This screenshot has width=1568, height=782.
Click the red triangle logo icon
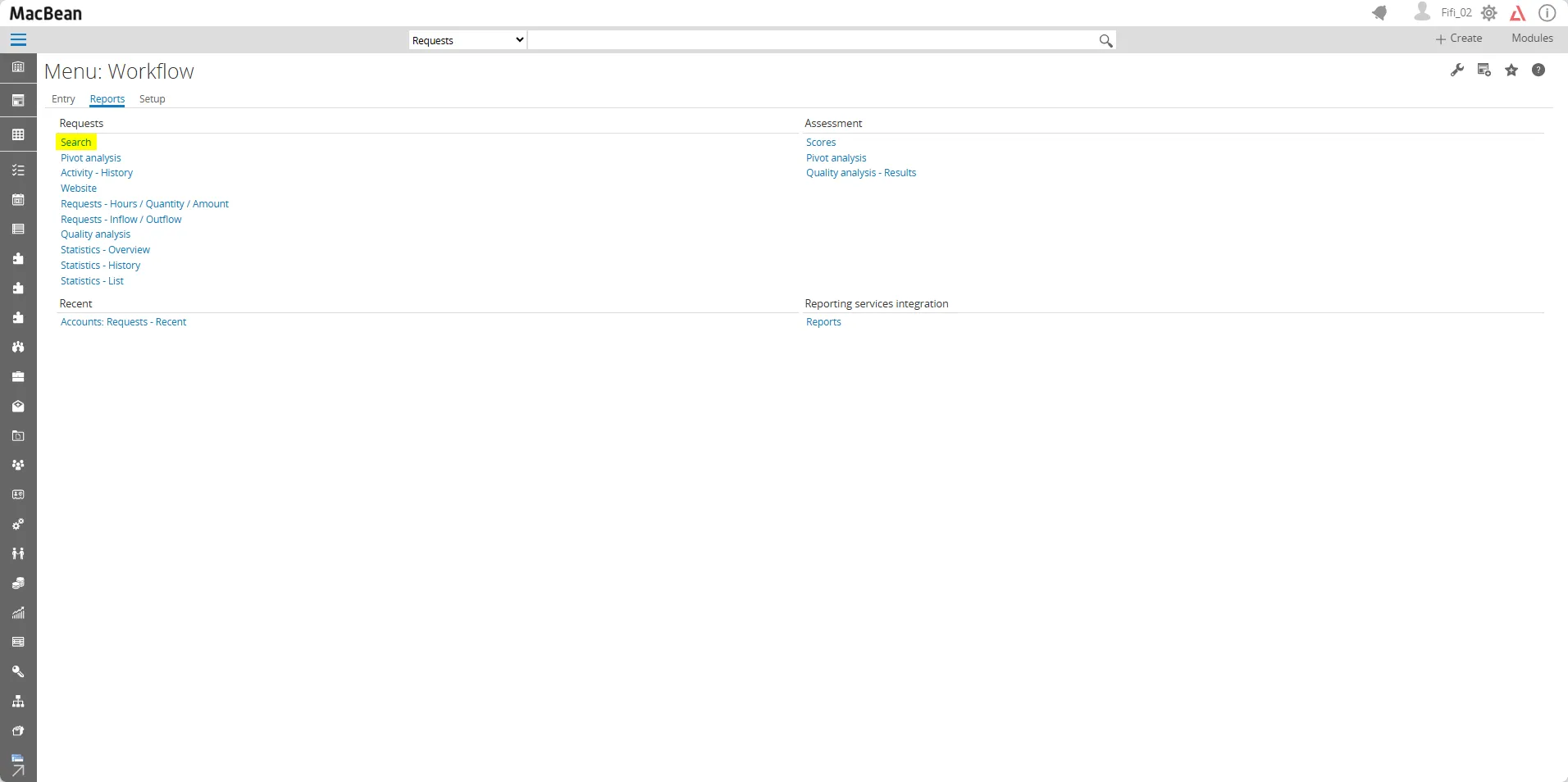click(1518, 13)
